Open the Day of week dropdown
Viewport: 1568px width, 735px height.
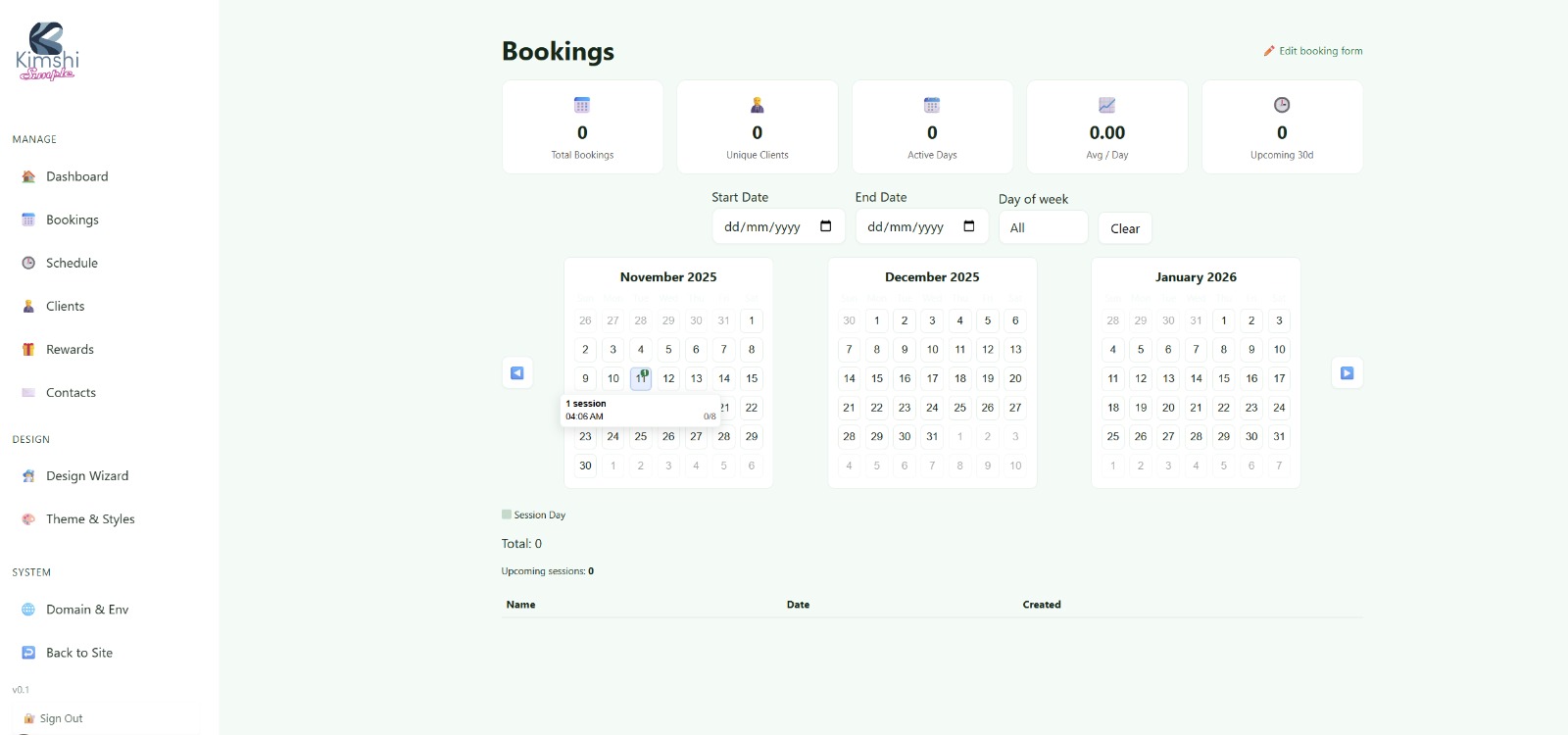pyautogui.click(x=1043, y=227)
